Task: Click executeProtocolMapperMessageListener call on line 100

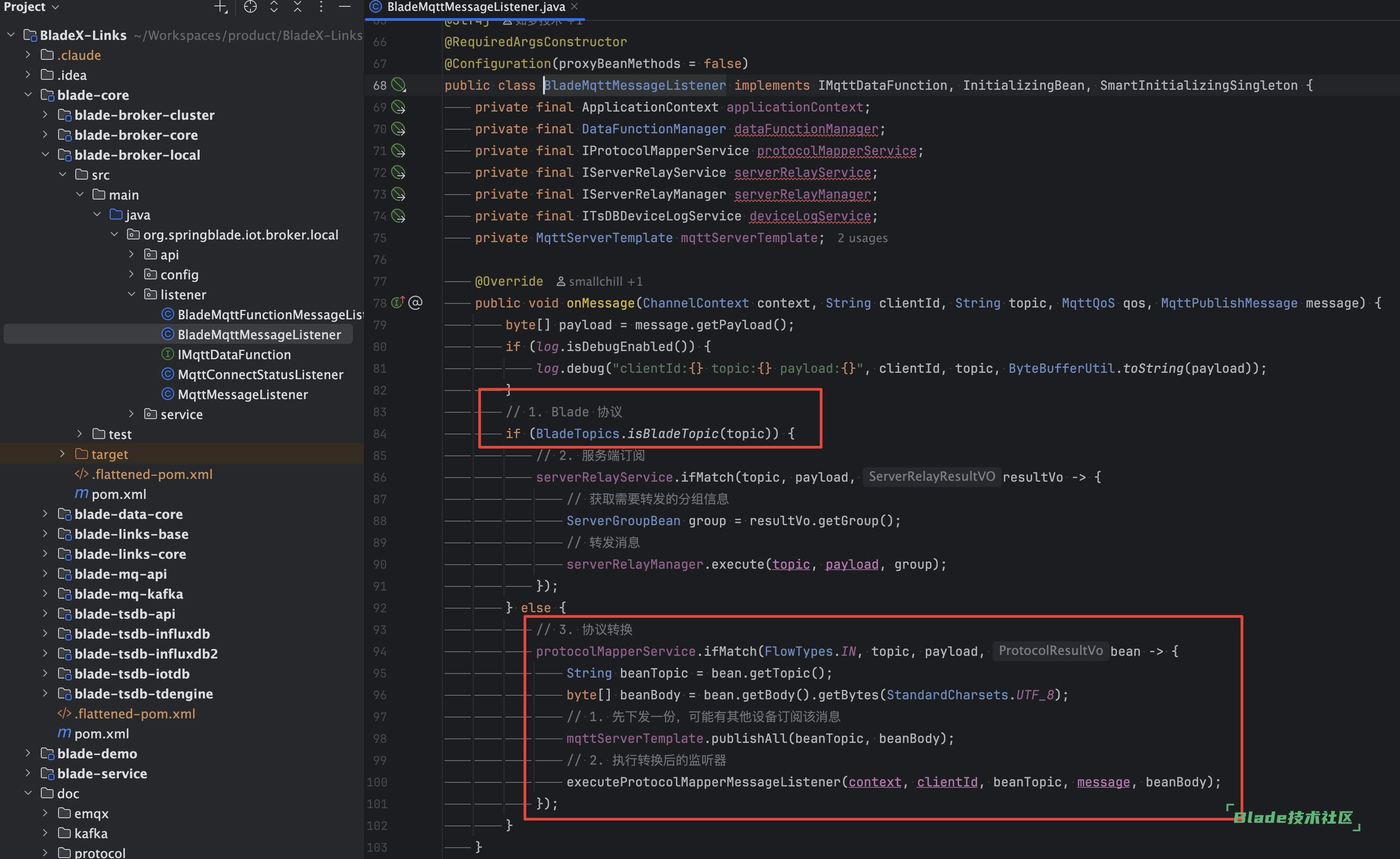Action: pyautogui.click(x=704, y=782)
